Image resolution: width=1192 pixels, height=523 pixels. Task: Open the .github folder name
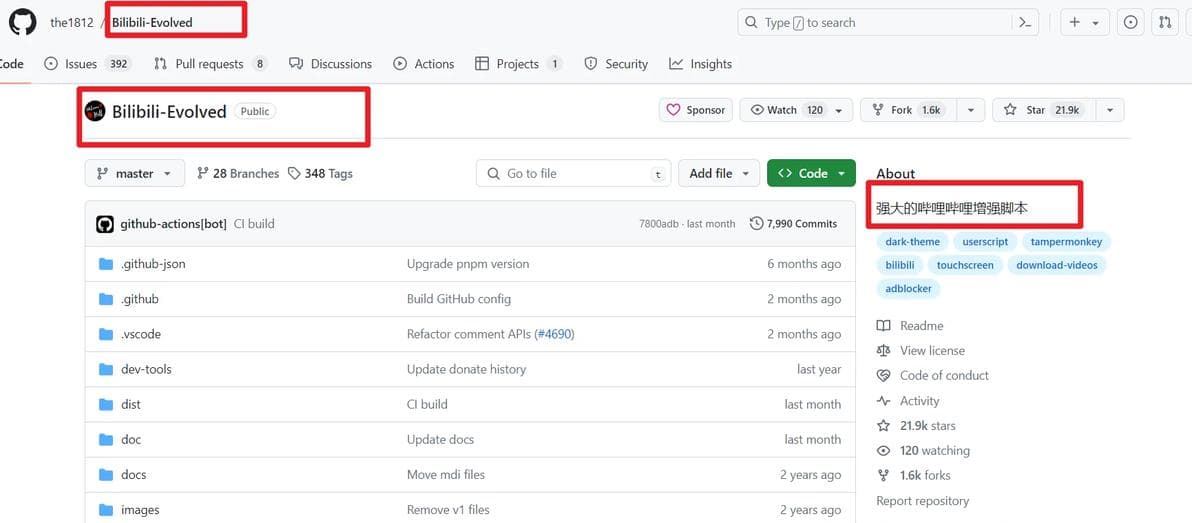(140, 300)
